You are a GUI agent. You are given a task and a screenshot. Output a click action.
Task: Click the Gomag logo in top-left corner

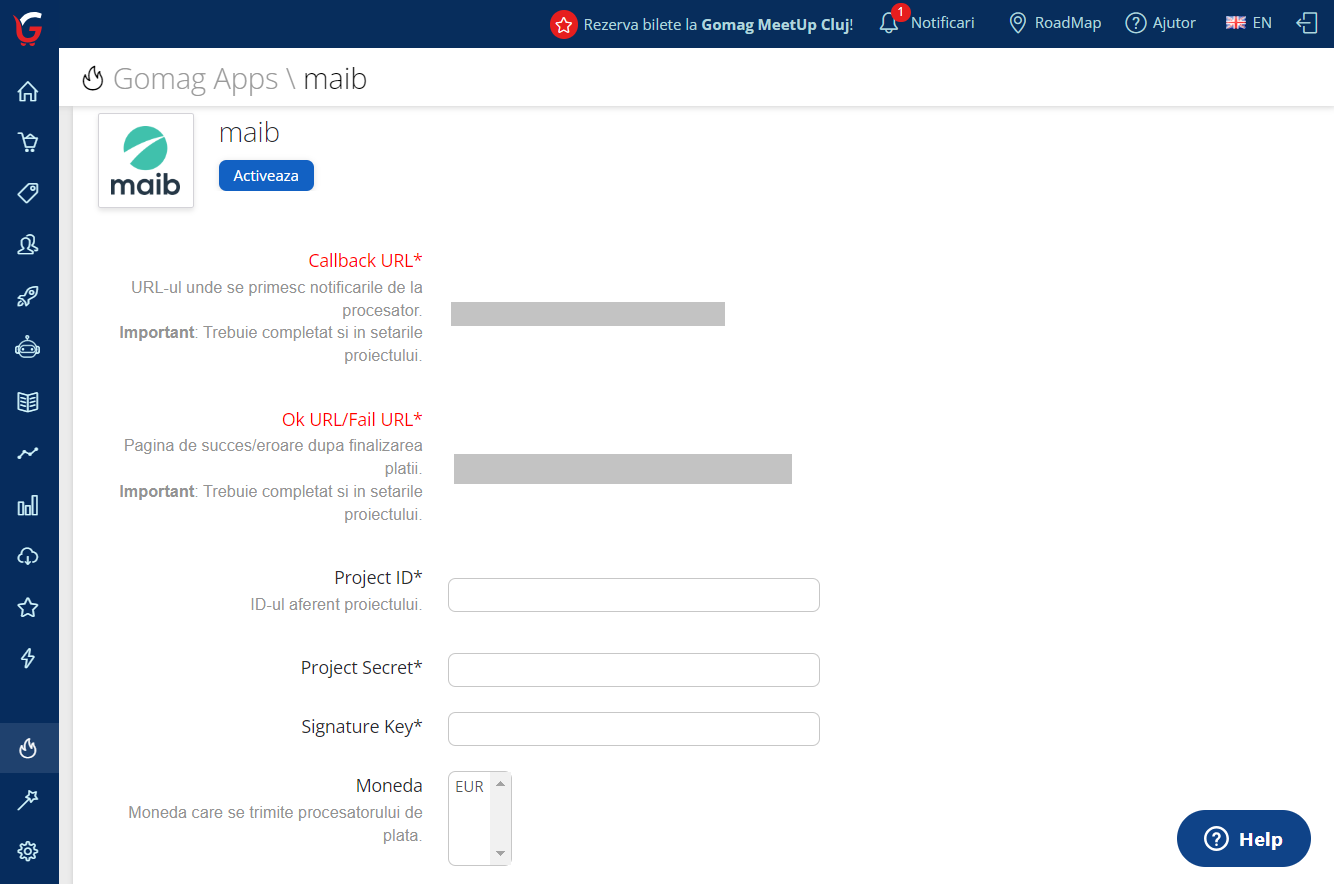point(28,27)
